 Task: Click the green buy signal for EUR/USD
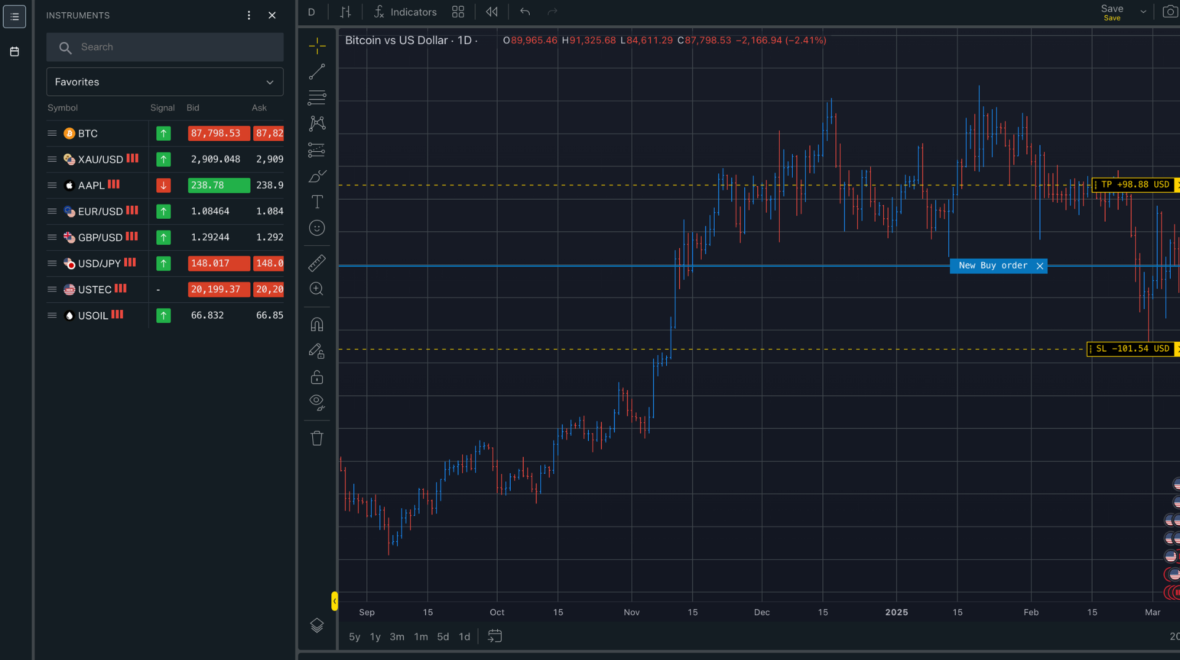click(x=162, y=211)
